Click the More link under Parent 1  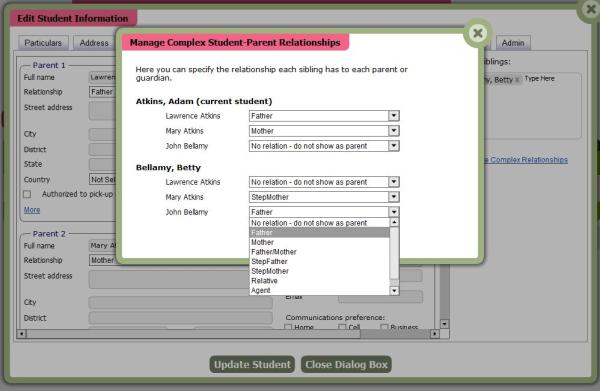tap(32, 210)
